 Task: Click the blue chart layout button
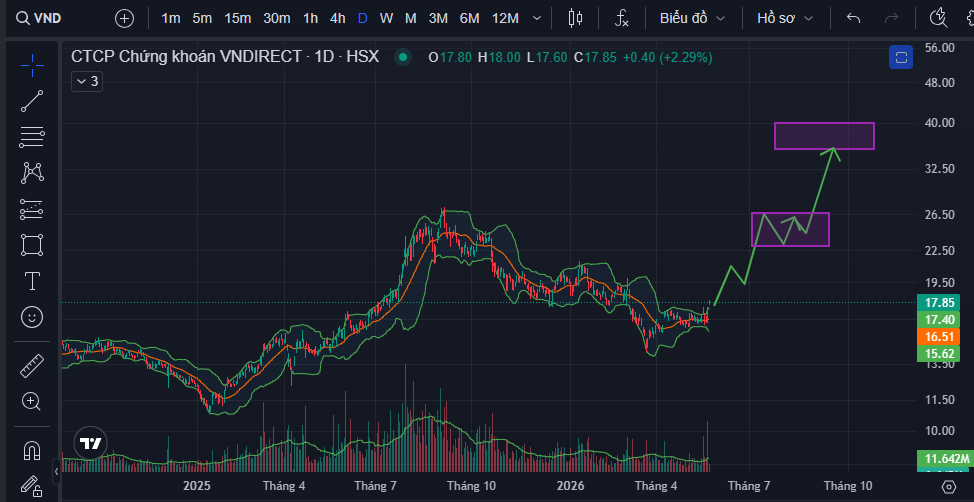pyautogui.click(x=901, y=58)
